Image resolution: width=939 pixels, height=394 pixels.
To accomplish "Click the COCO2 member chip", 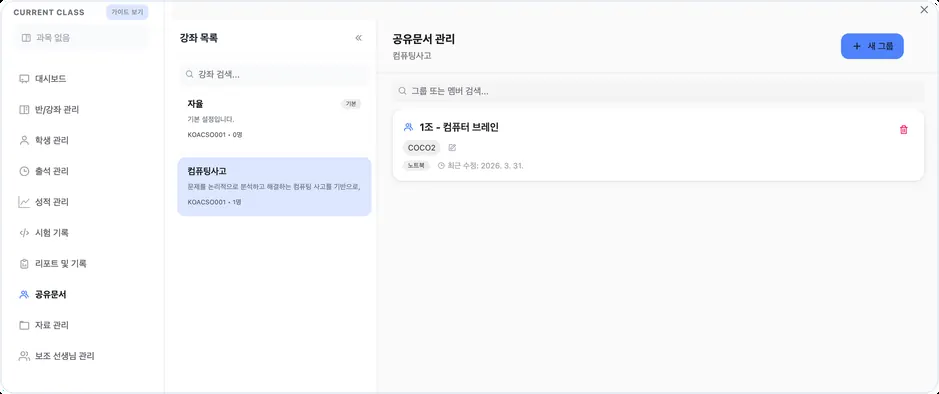I will click(422, 147).
